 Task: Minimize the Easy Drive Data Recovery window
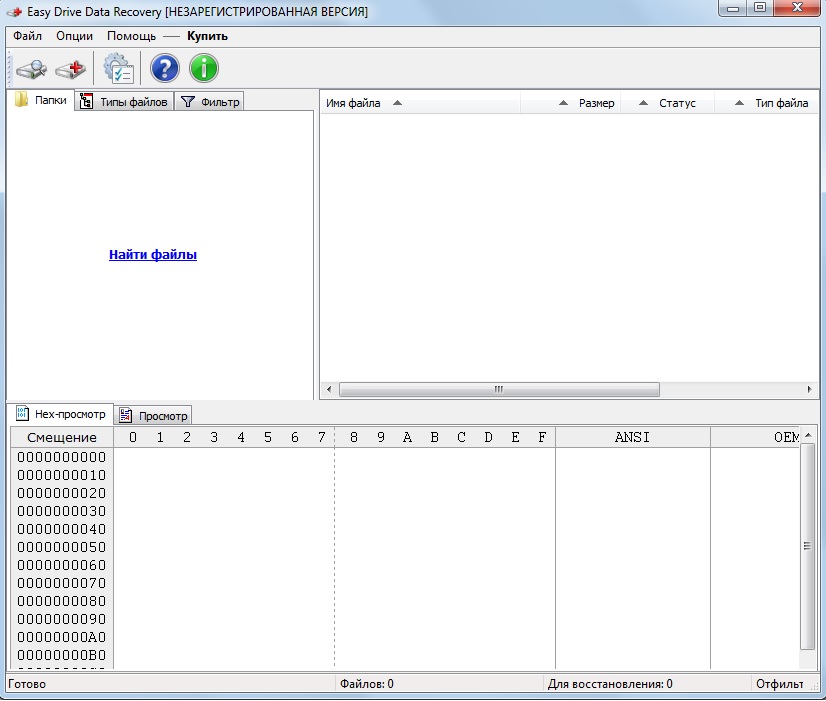(733, 8)
